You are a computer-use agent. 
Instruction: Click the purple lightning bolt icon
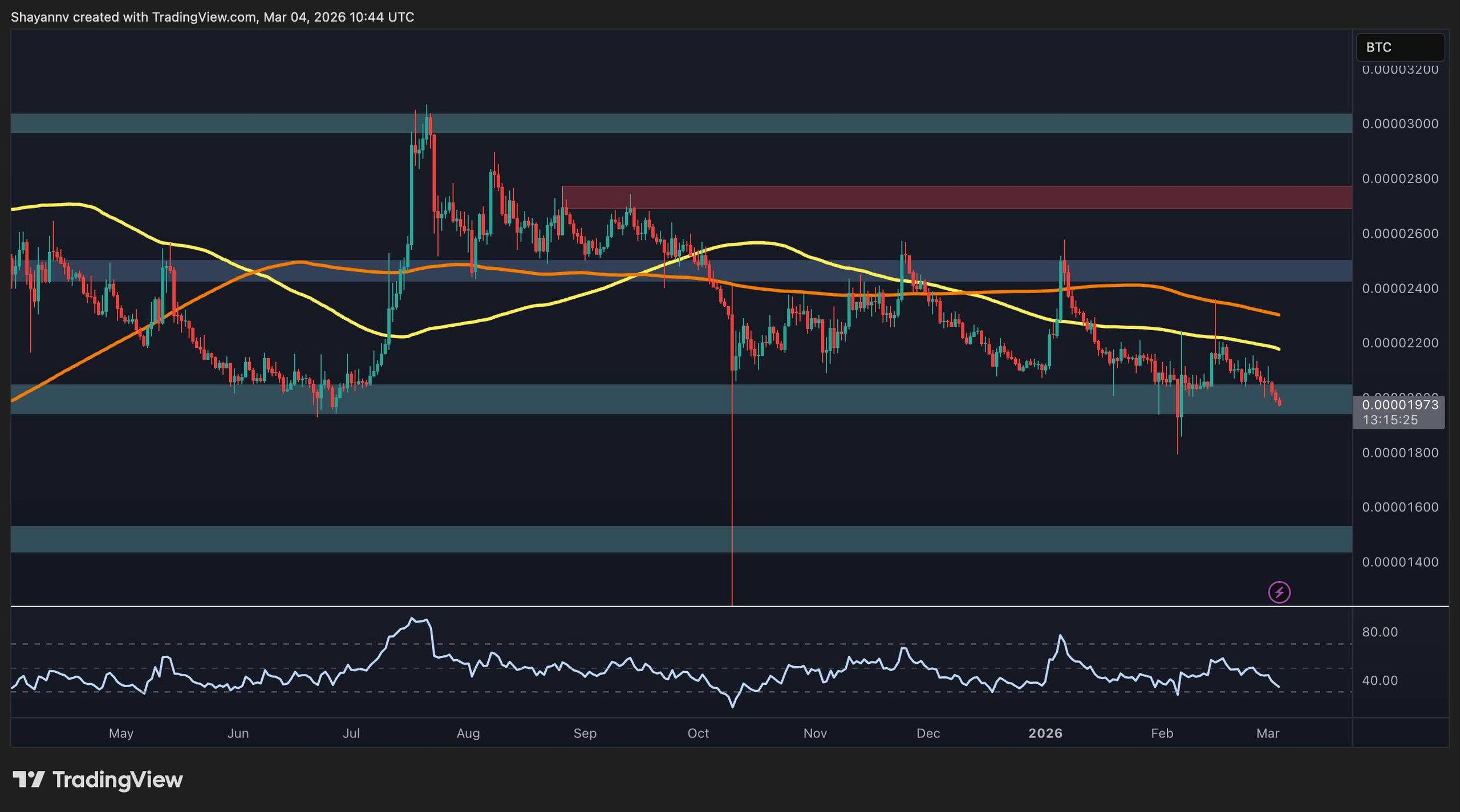click(x=1279, y=592)
